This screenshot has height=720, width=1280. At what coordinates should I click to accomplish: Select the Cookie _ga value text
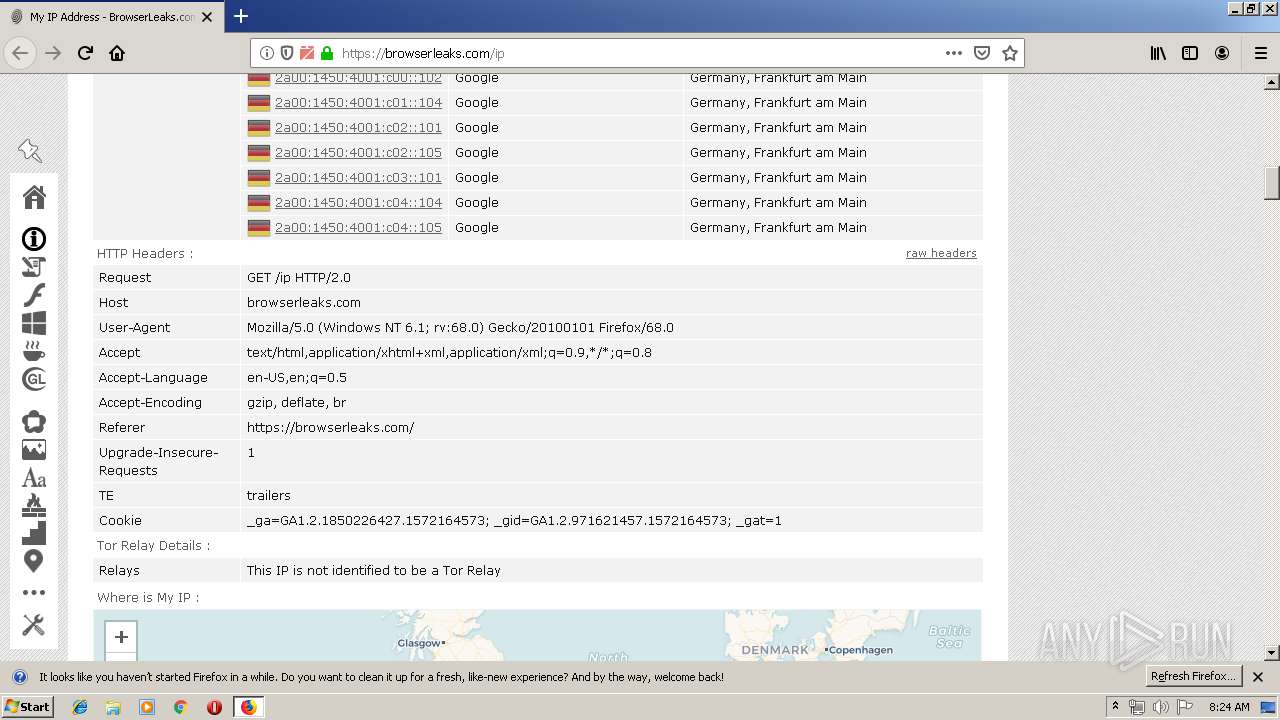(514, 520)
